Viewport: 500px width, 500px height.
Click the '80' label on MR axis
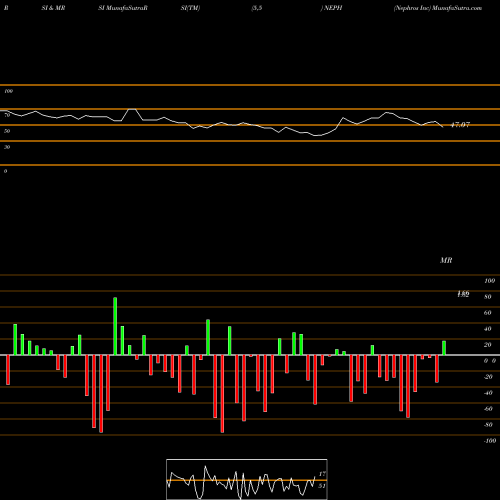[x=488, y=297]
